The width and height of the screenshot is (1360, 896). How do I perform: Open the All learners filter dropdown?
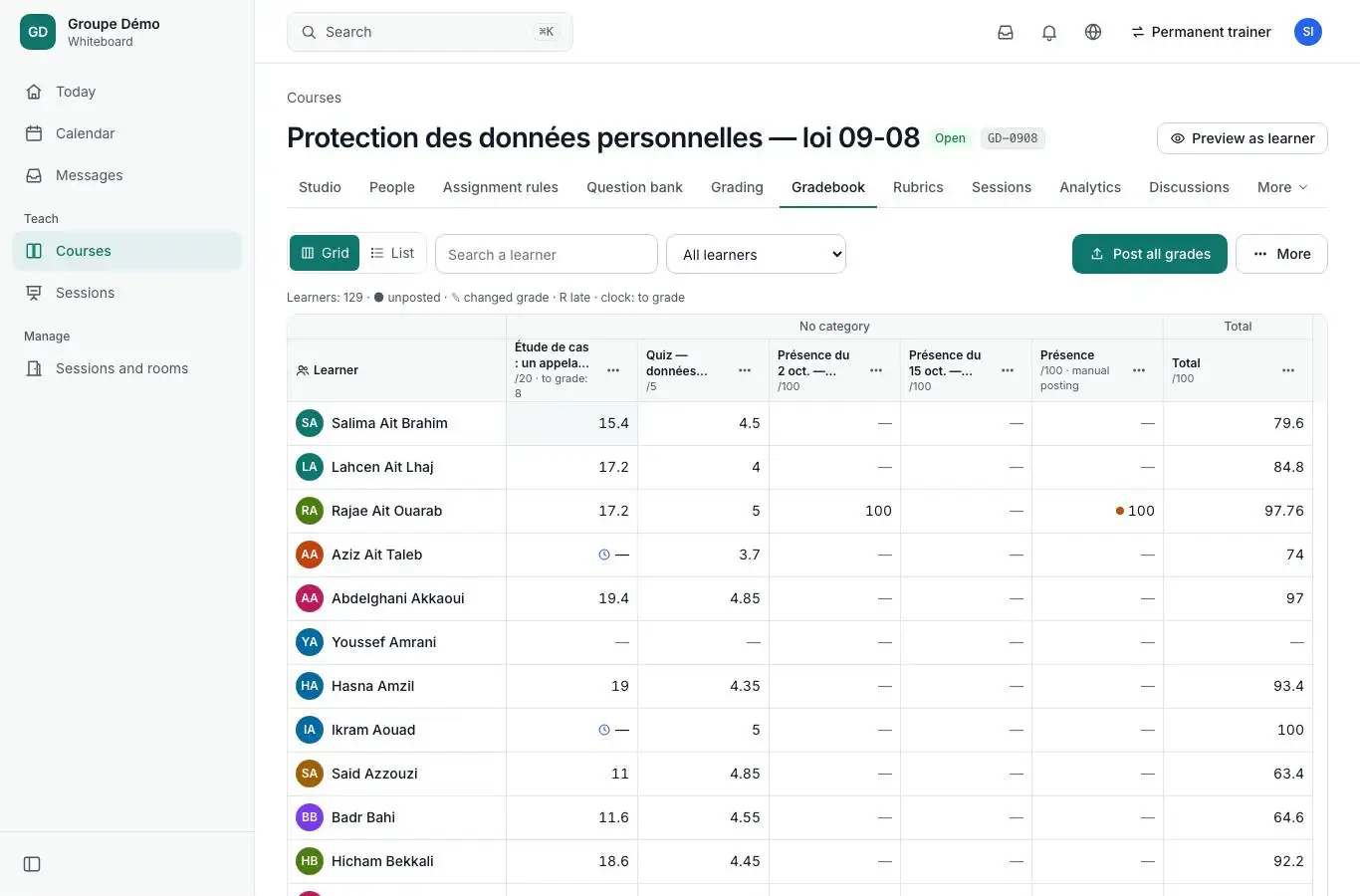pyautogui.click(x=756, y=254)
